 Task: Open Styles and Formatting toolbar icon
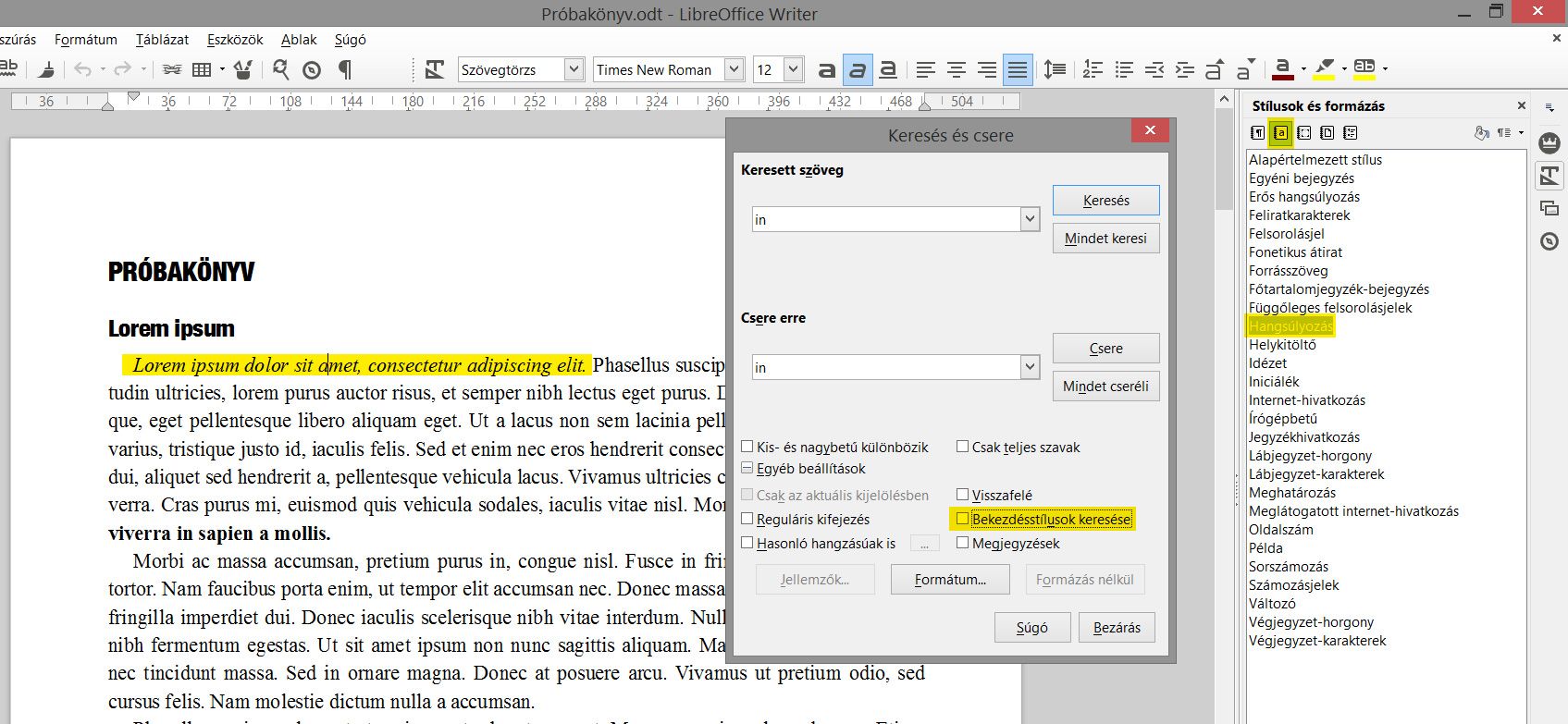tap(434, 69)
